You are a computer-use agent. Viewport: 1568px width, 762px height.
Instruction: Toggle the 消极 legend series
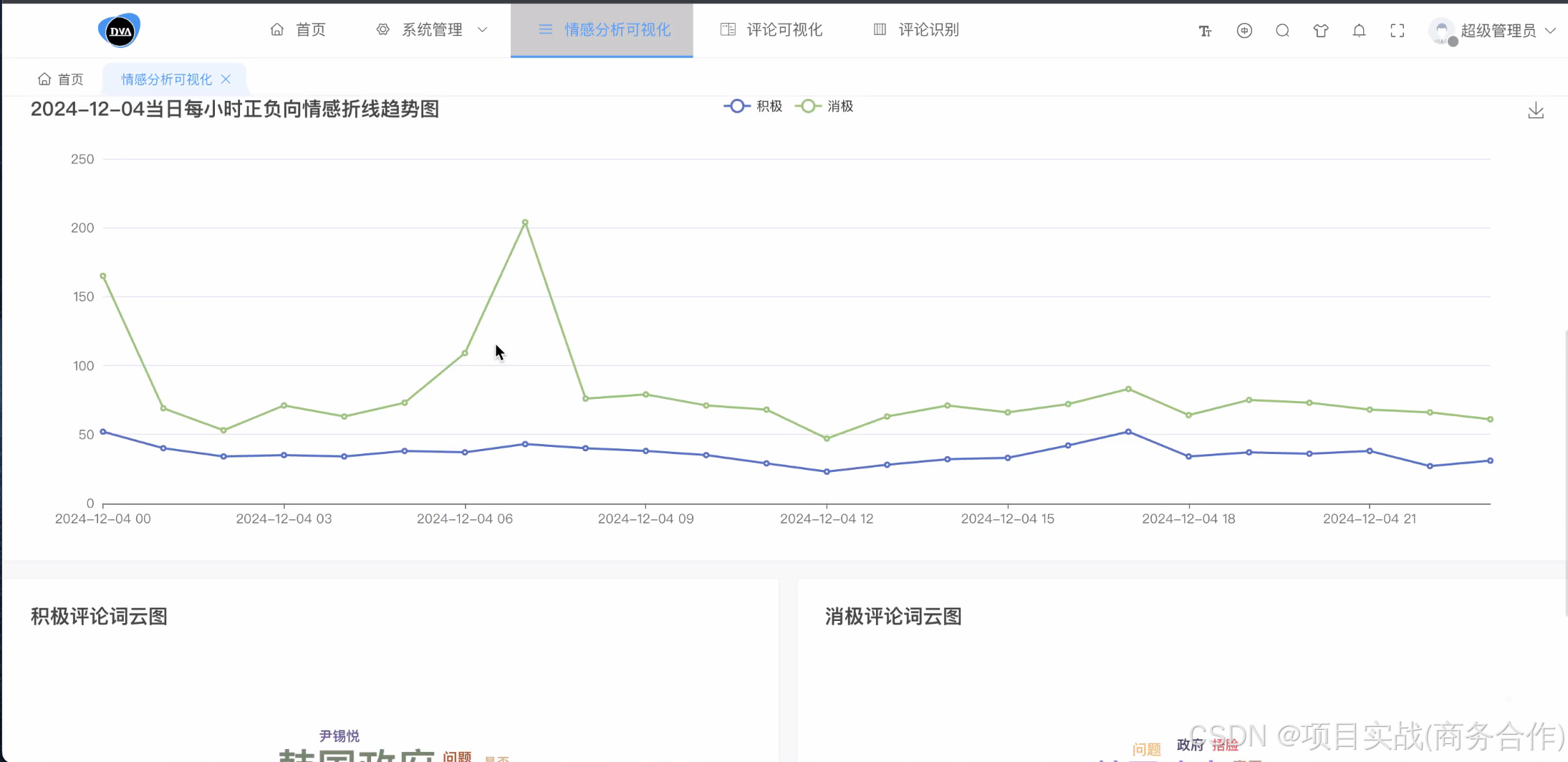tap(824, 106)
